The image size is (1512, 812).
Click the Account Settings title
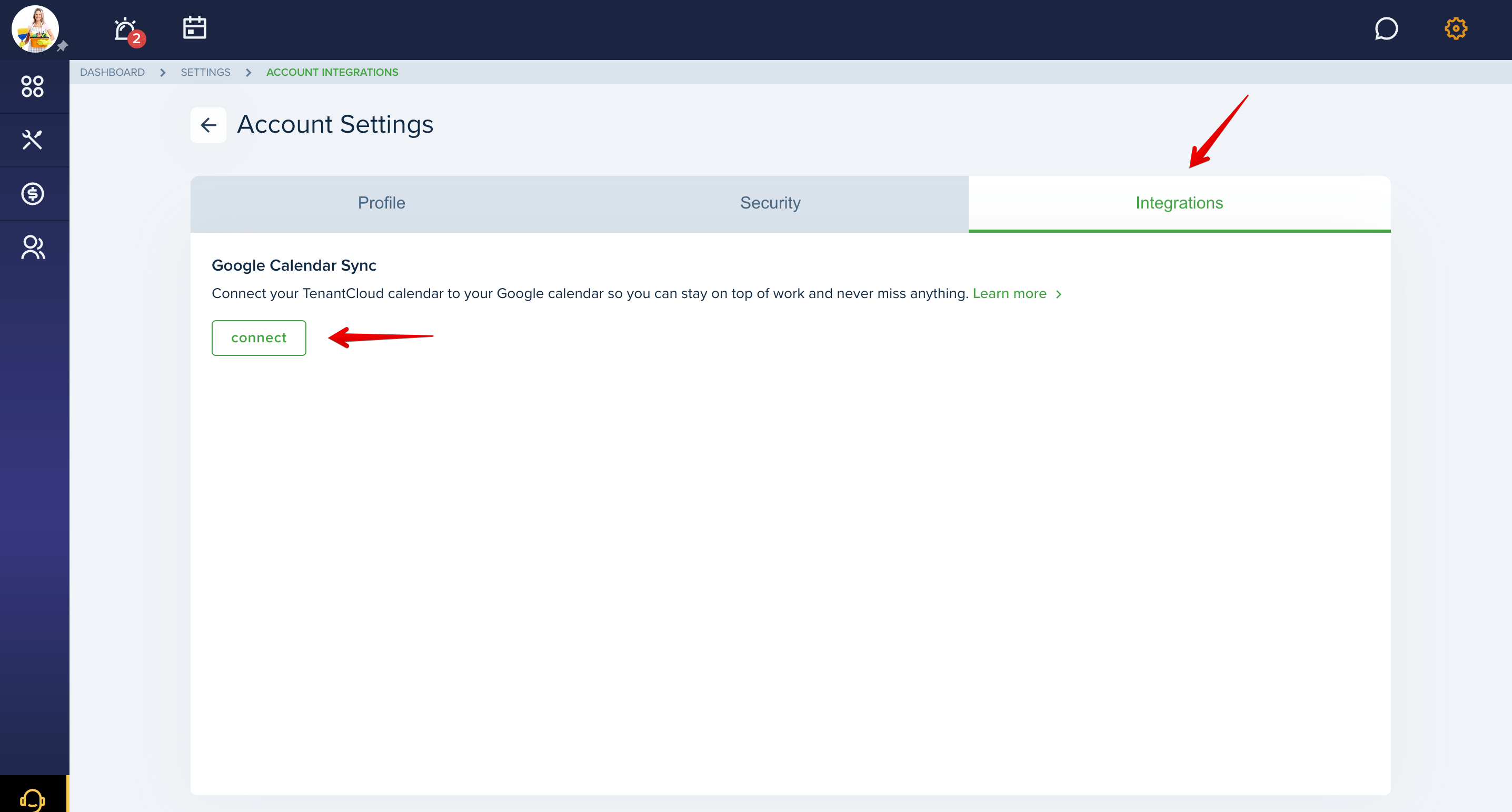[x=335, y=124]
